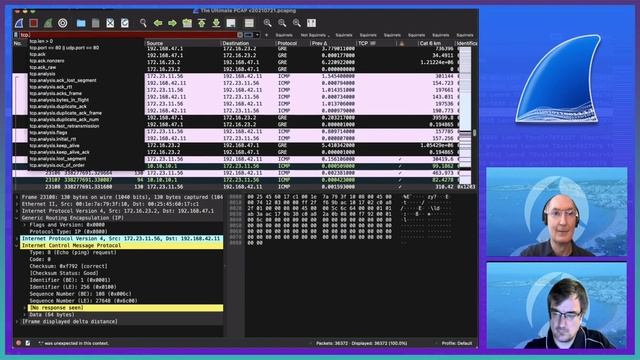Click the shark fin start capture icon

(19, 23)
